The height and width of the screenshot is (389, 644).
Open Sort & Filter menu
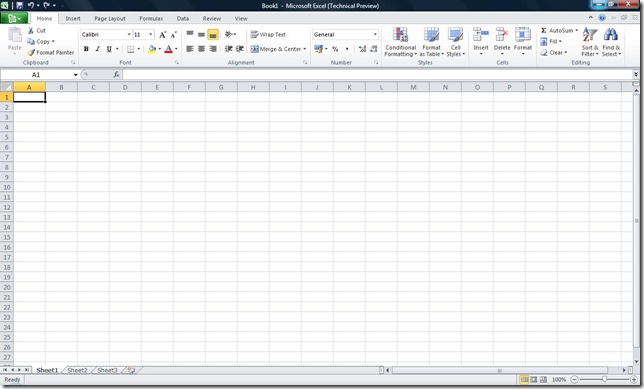[590, 42]
